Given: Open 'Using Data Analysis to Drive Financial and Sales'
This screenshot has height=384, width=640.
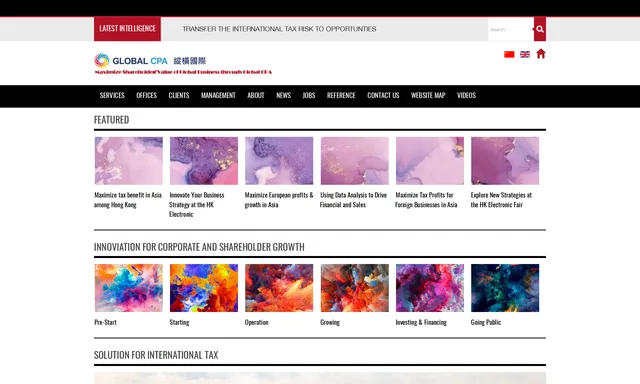Looking at the screenshot, I should coord(353,200).
